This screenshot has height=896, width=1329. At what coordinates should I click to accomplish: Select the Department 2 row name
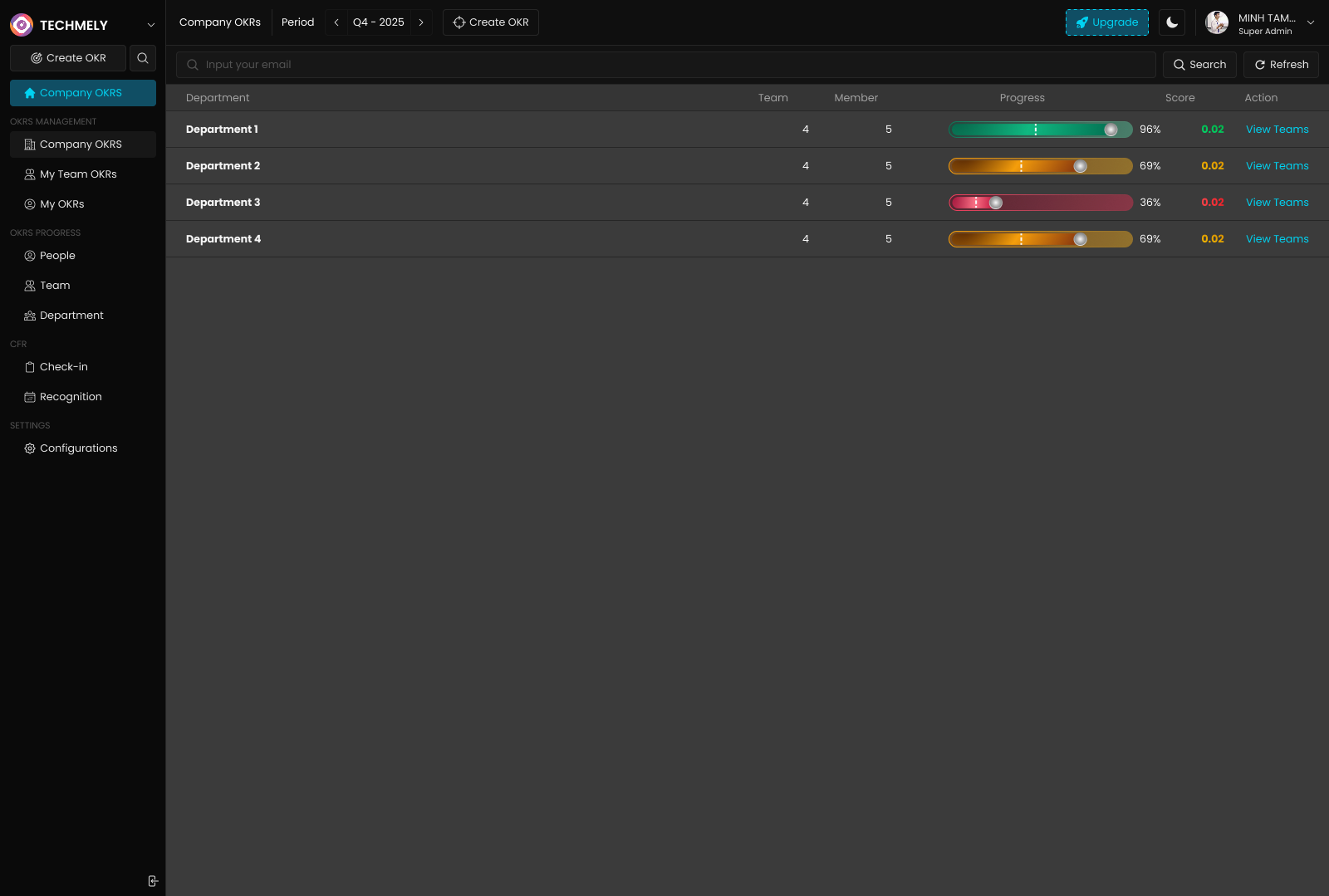[x=223, y=166]
